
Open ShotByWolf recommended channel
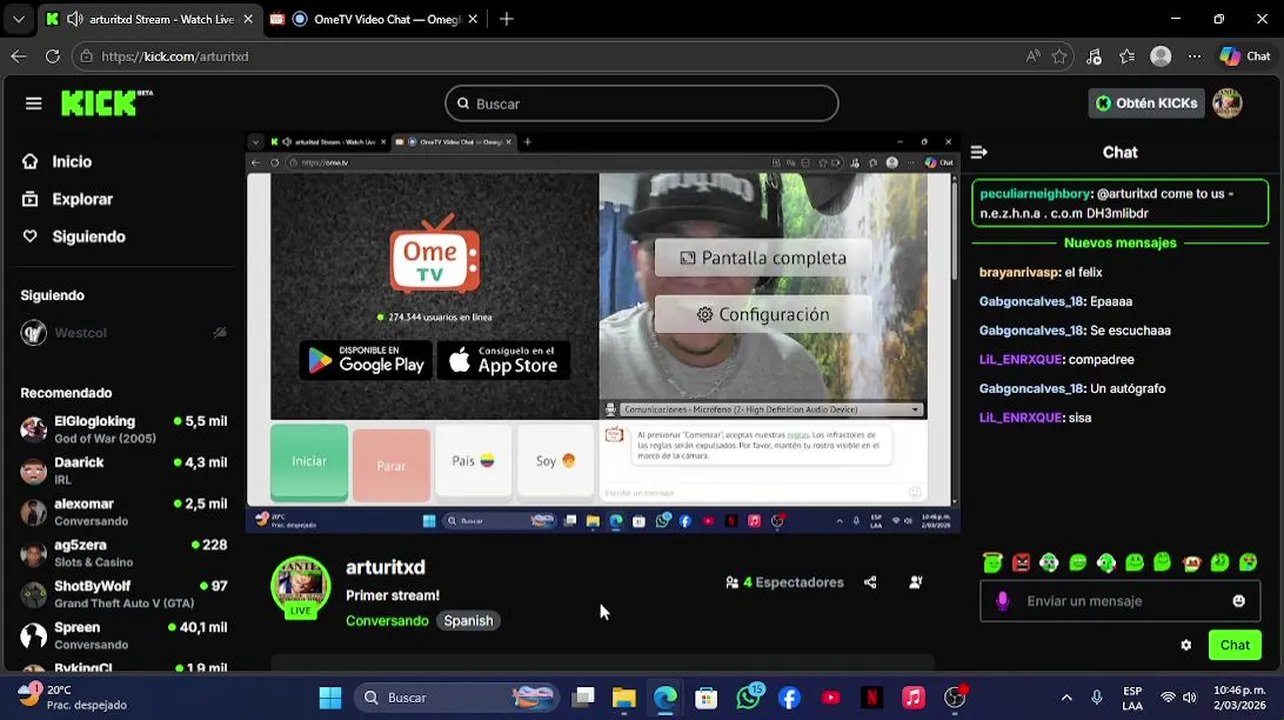(124, 593)
